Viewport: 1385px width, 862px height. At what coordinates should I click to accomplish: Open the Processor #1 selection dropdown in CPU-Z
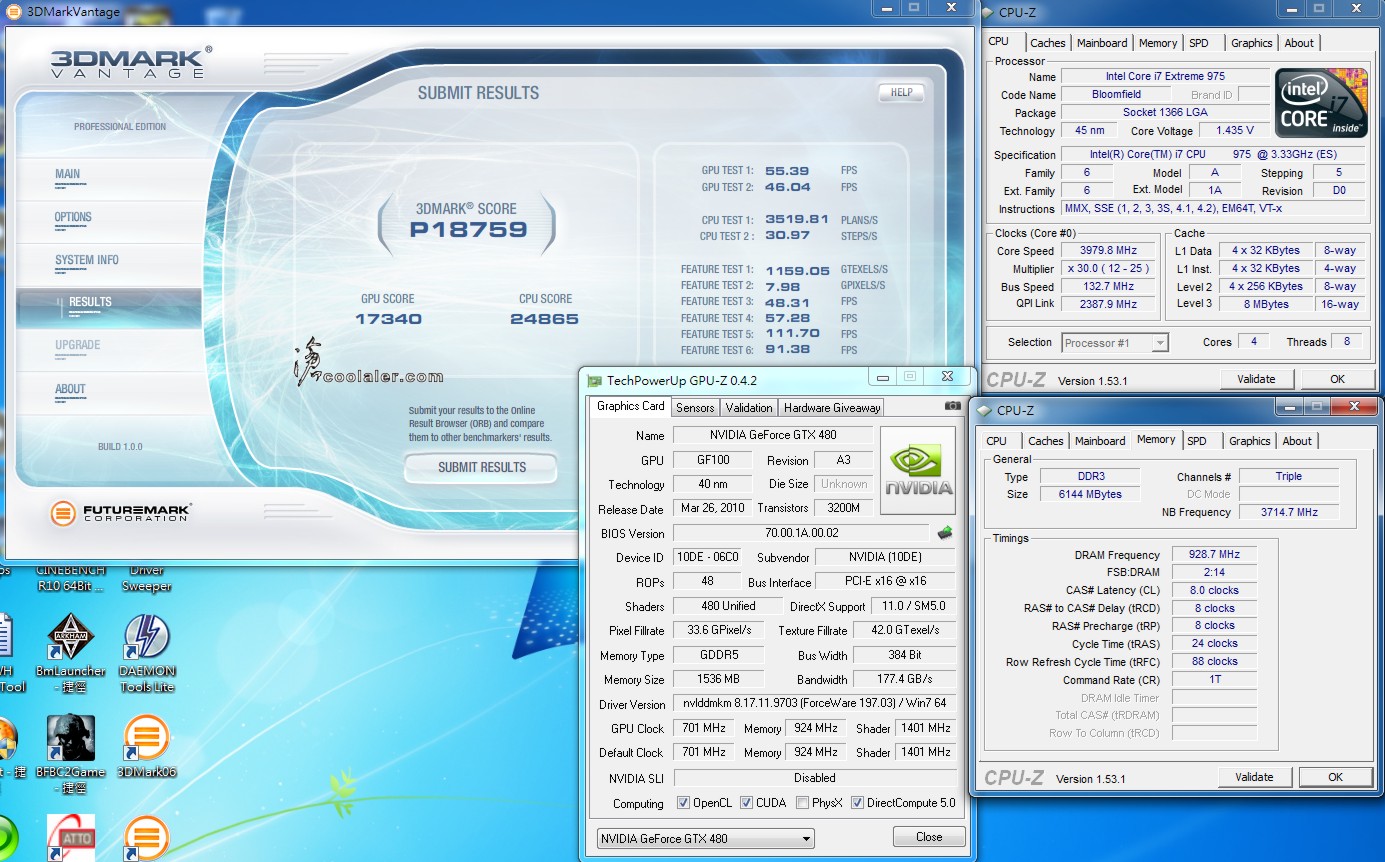click(1115, 343)
